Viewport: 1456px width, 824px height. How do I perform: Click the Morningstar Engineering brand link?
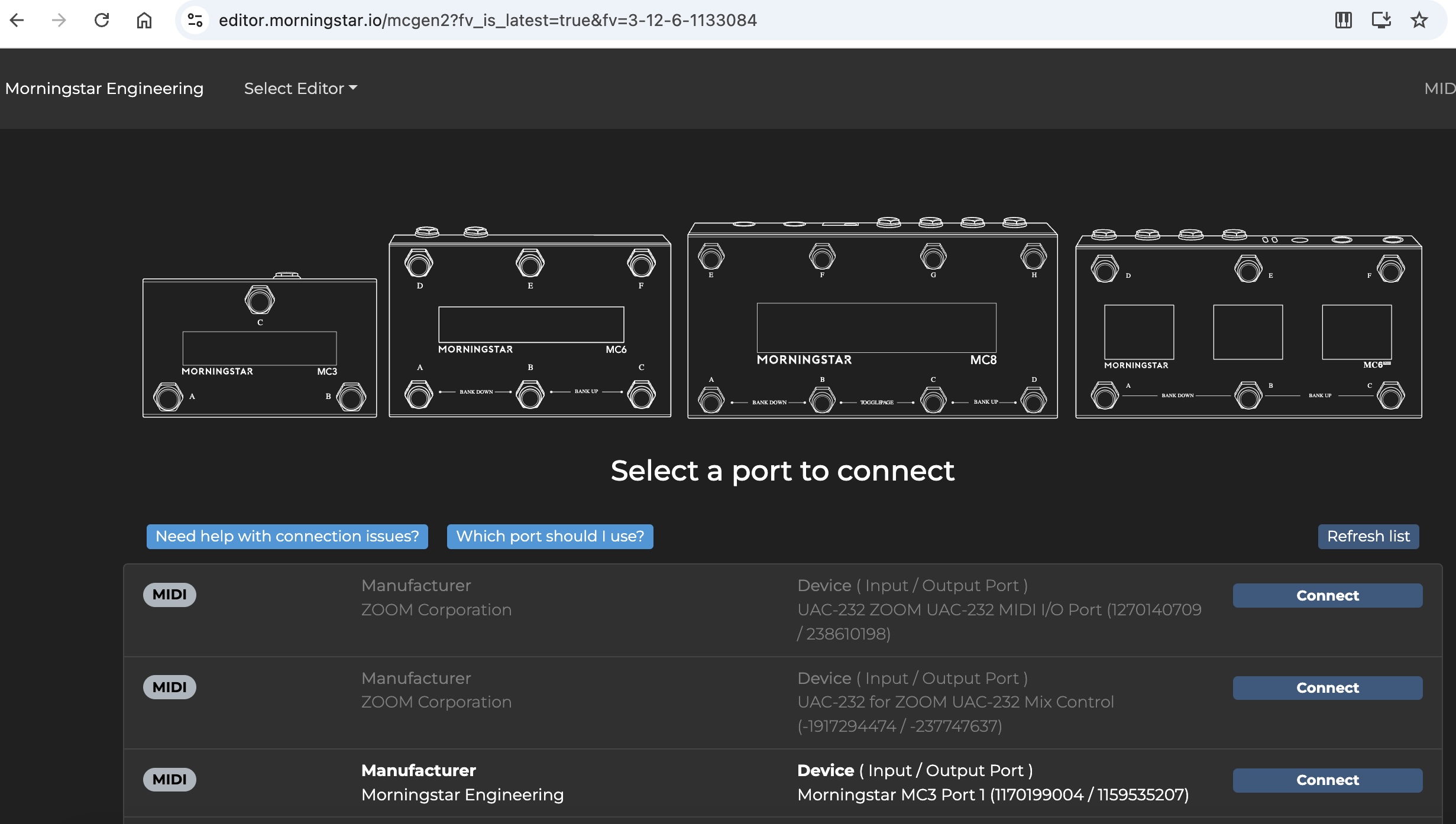[104, 89]
